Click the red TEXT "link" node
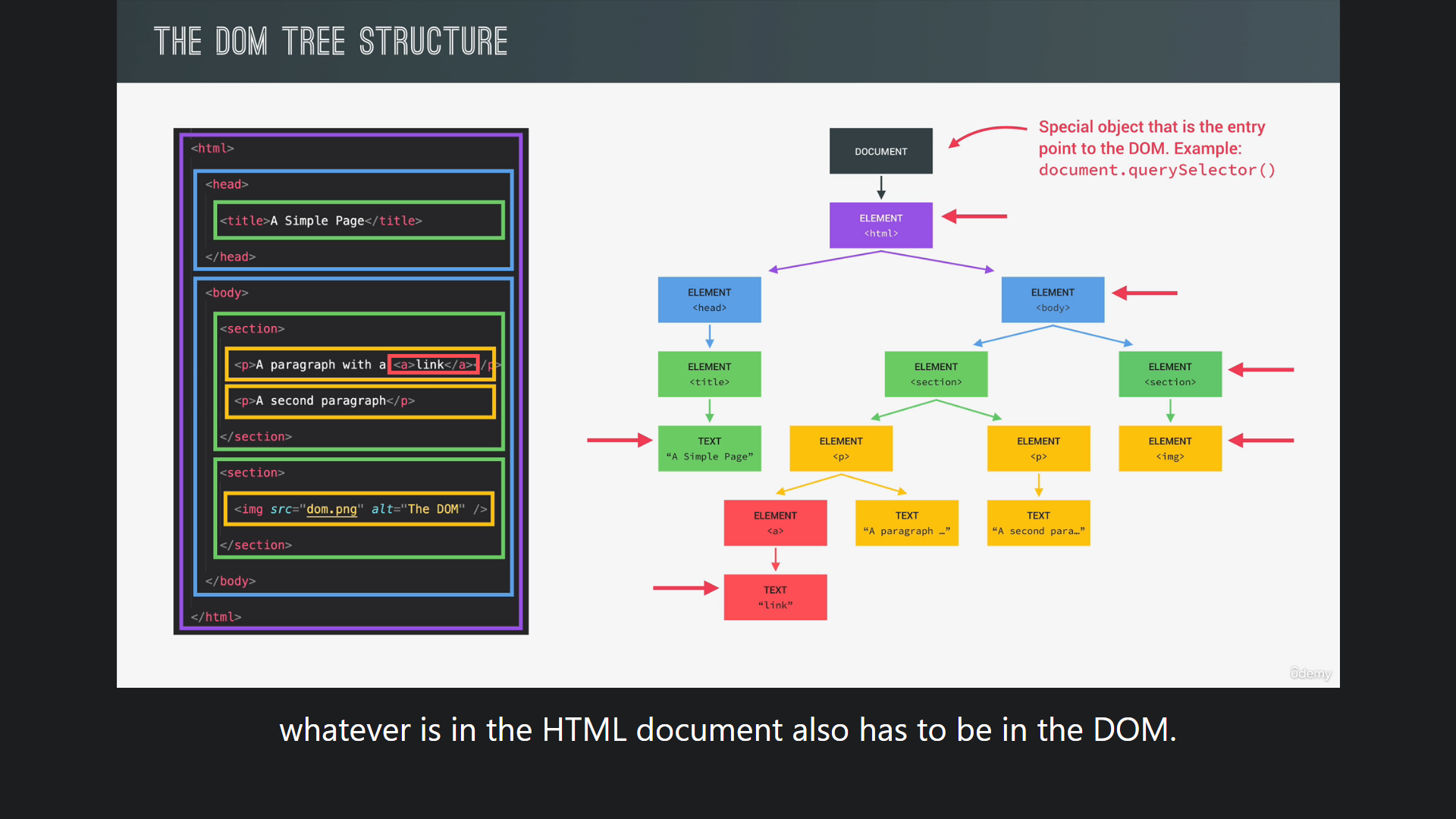 click(774, 597)
